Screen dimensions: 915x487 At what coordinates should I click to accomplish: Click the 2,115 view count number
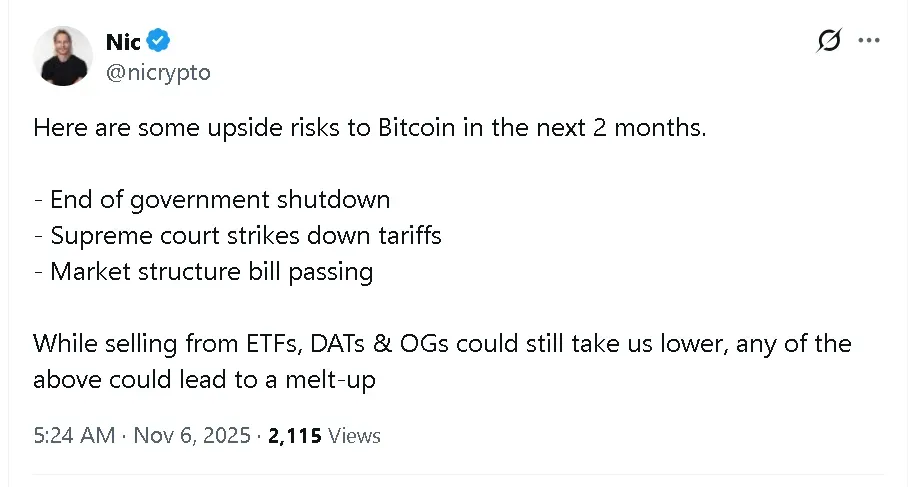tap(295, 435)
